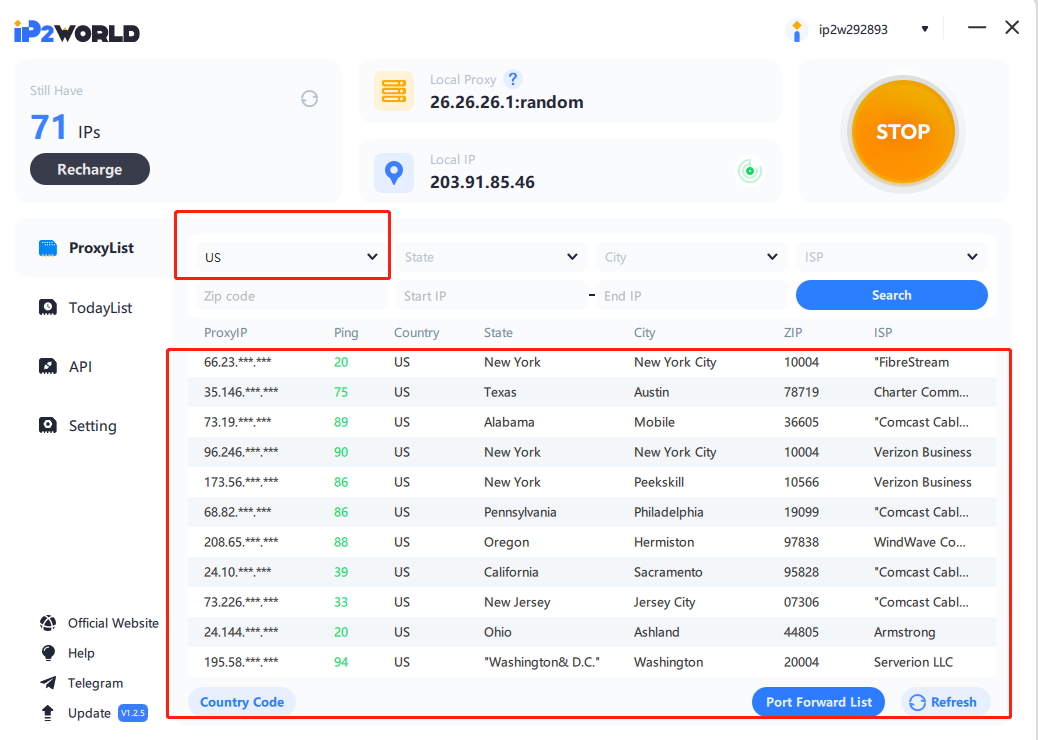Click the Country Code button
This screenshot has width=1038, height=740.
242,702
